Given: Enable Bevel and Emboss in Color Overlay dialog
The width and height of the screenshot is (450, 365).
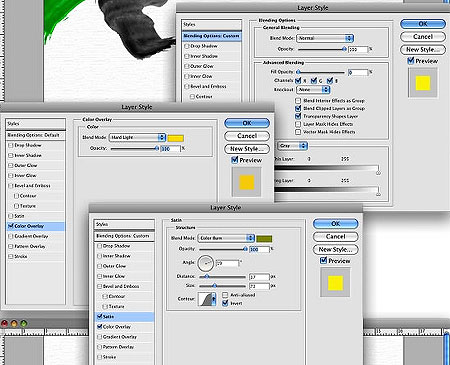Looking at the screenshot, I should (10, 186).
